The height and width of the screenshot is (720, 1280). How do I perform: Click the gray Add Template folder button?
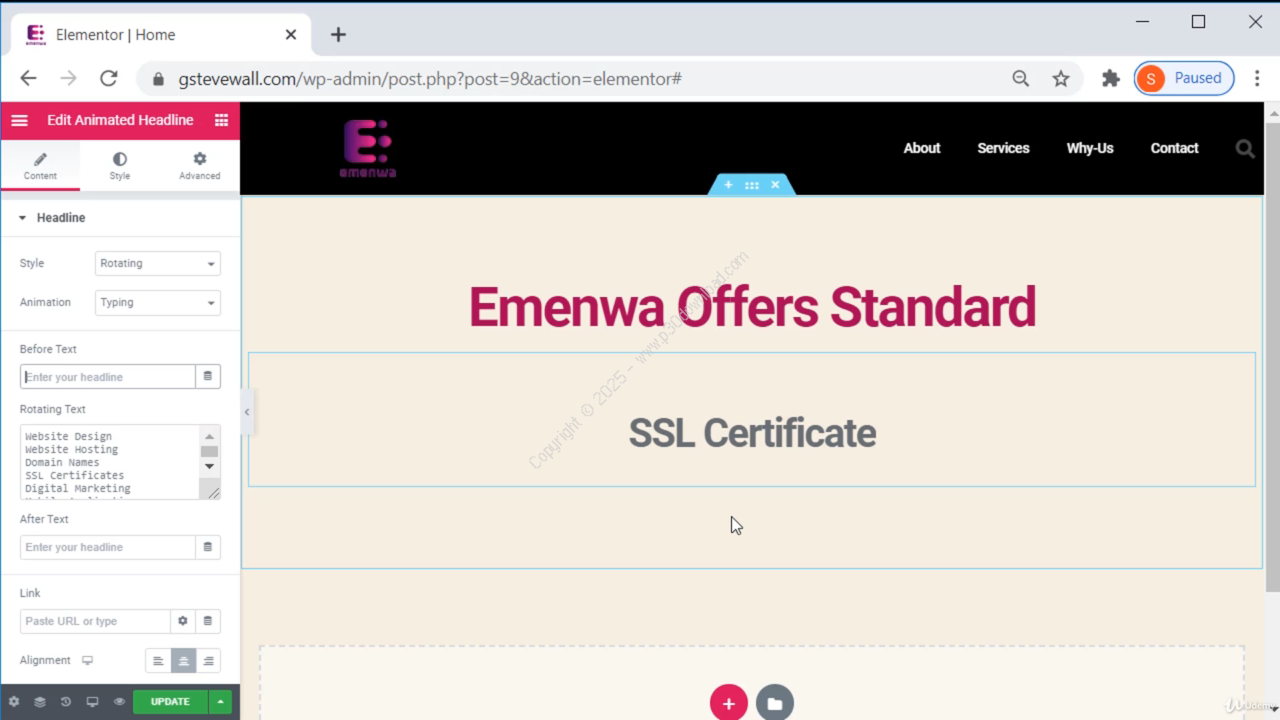tap(775, 703)
